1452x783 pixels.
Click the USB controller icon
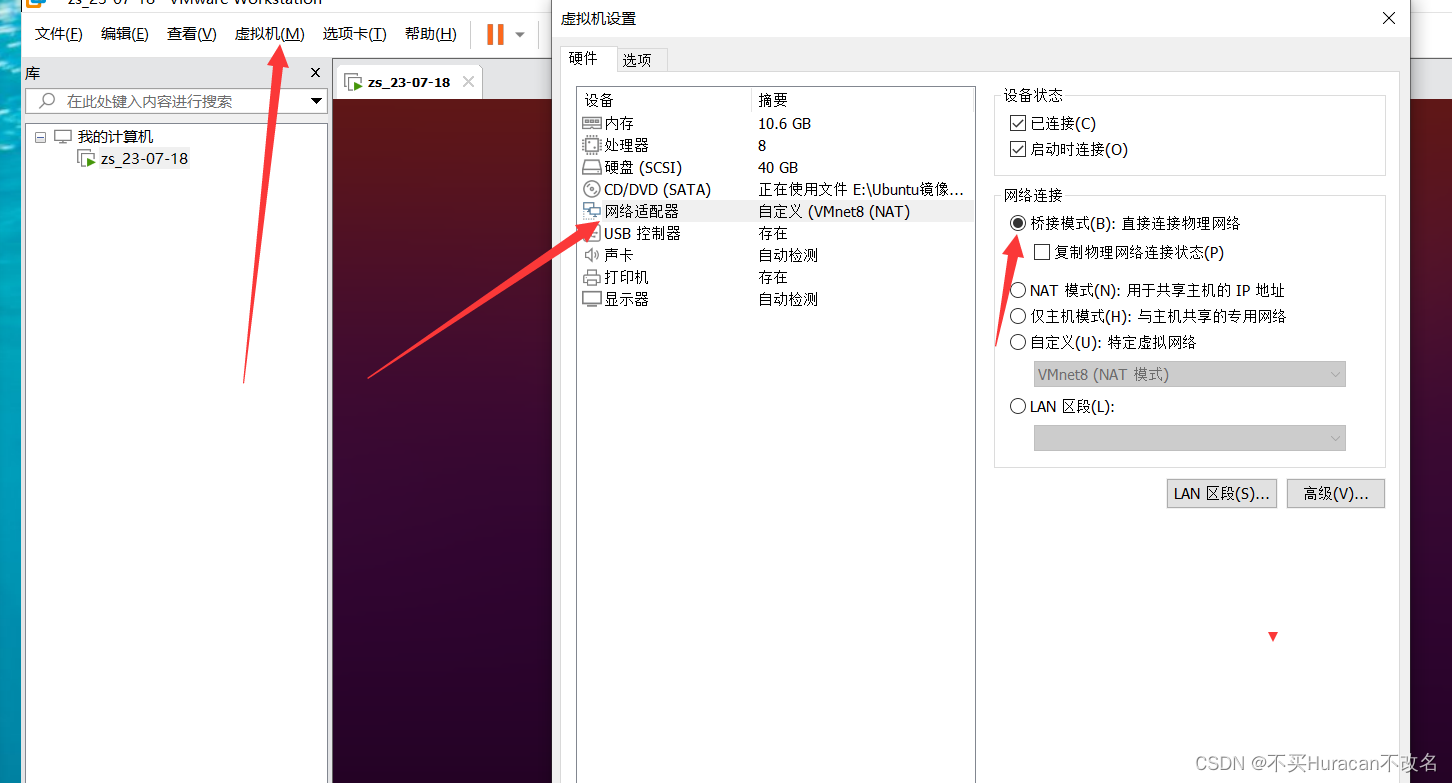pos(591,233)
